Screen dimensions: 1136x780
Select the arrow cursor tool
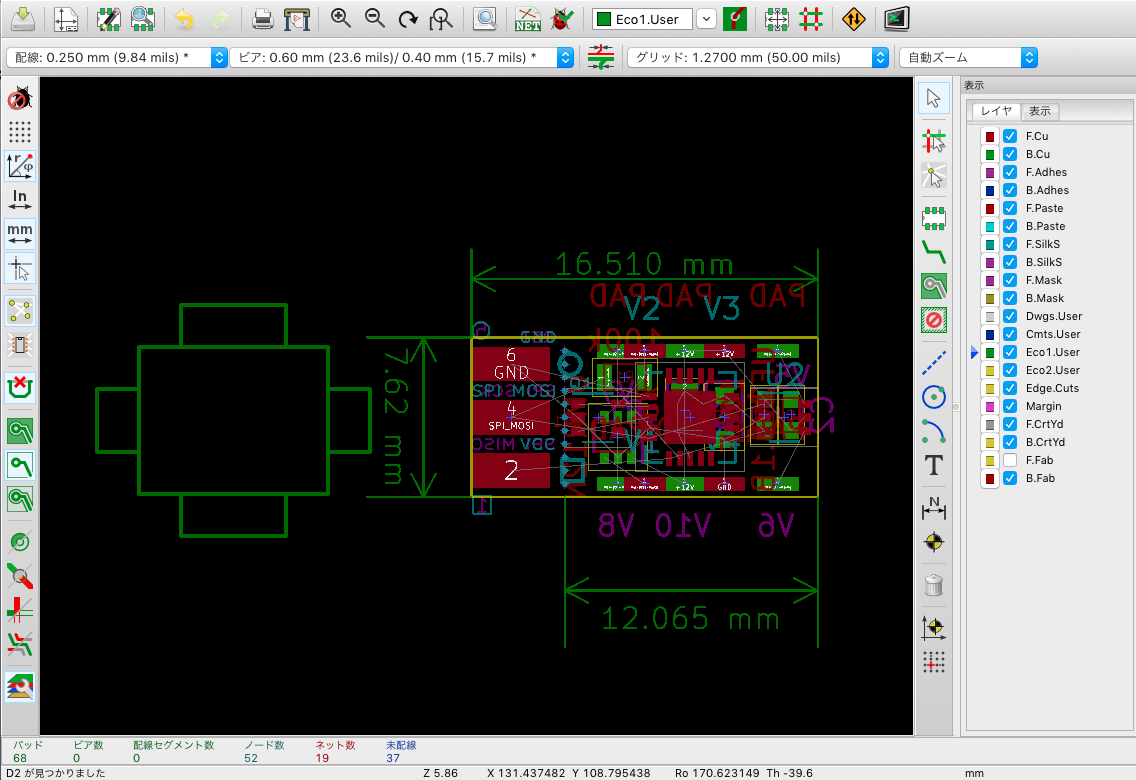[934, 98]
